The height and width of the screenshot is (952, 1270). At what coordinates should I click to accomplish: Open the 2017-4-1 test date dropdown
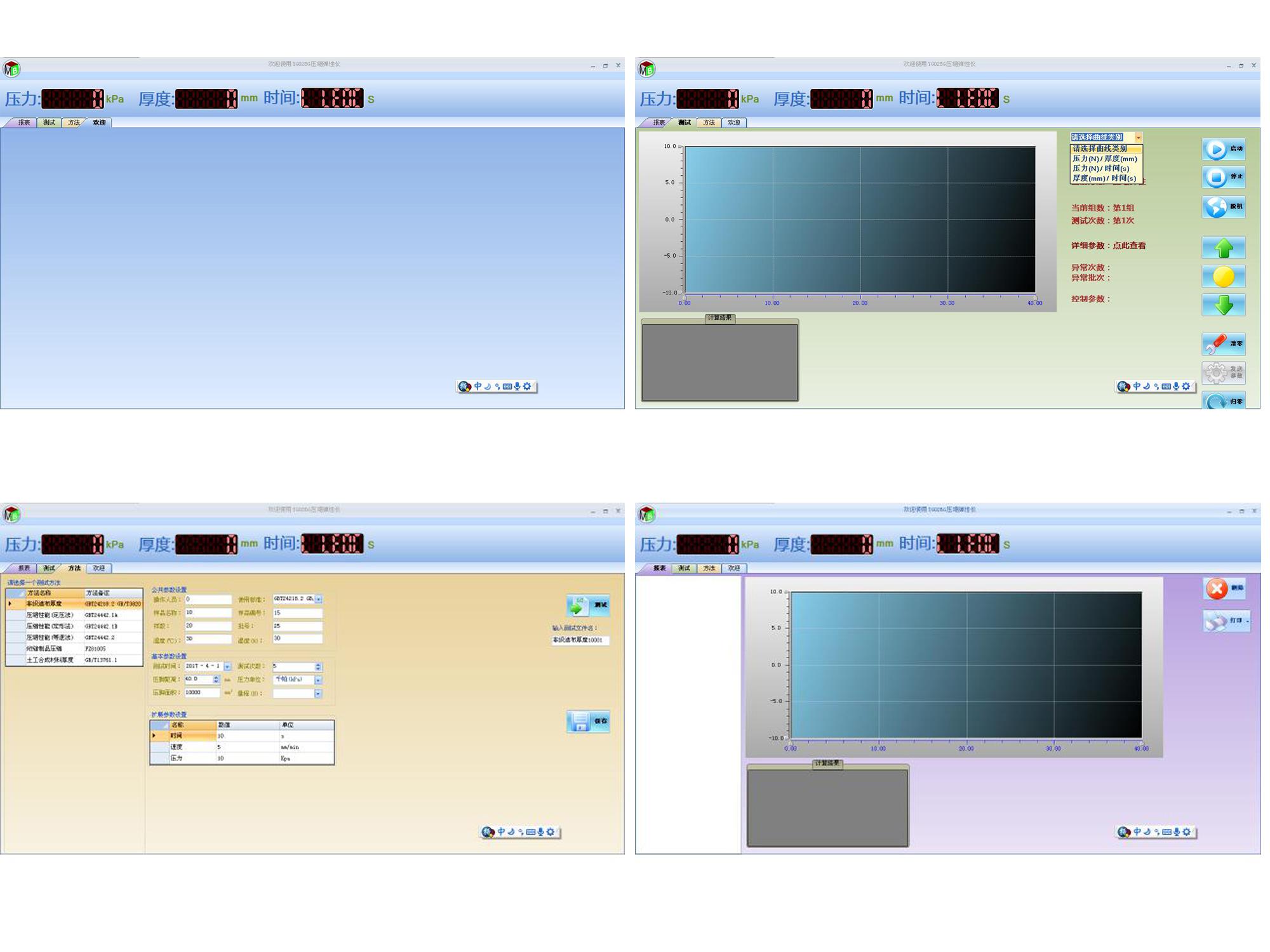227,666
